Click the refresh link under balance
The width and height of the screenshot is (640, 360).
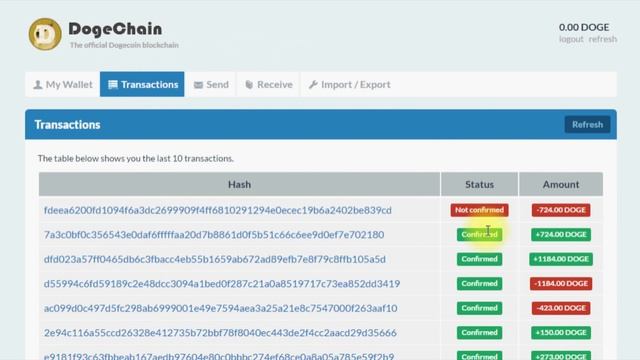(602, 39)
